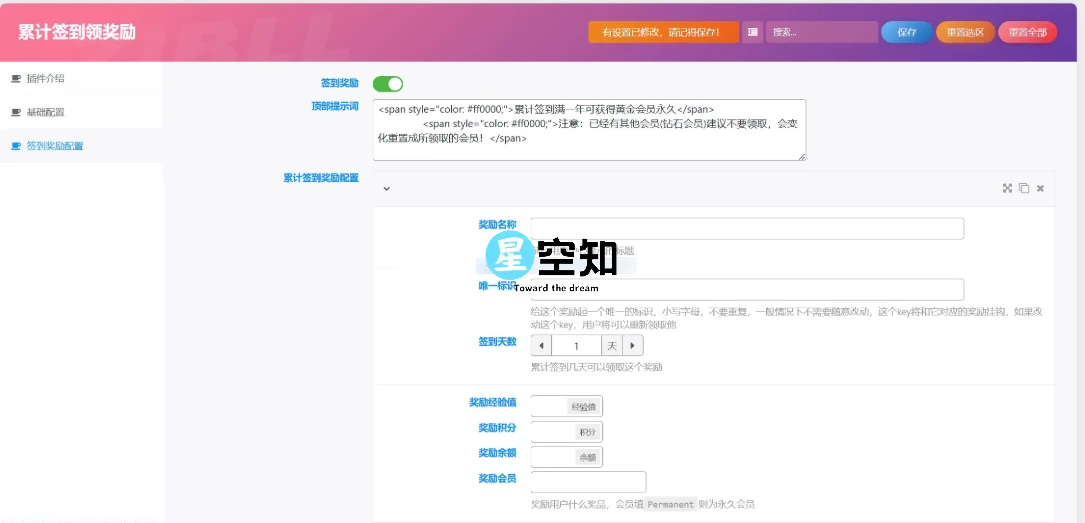Screen dimensions: 1085x523
Task: Click the 累计签到奖励配置 field label
Action: pyautogui.click(x=321, y=178)
